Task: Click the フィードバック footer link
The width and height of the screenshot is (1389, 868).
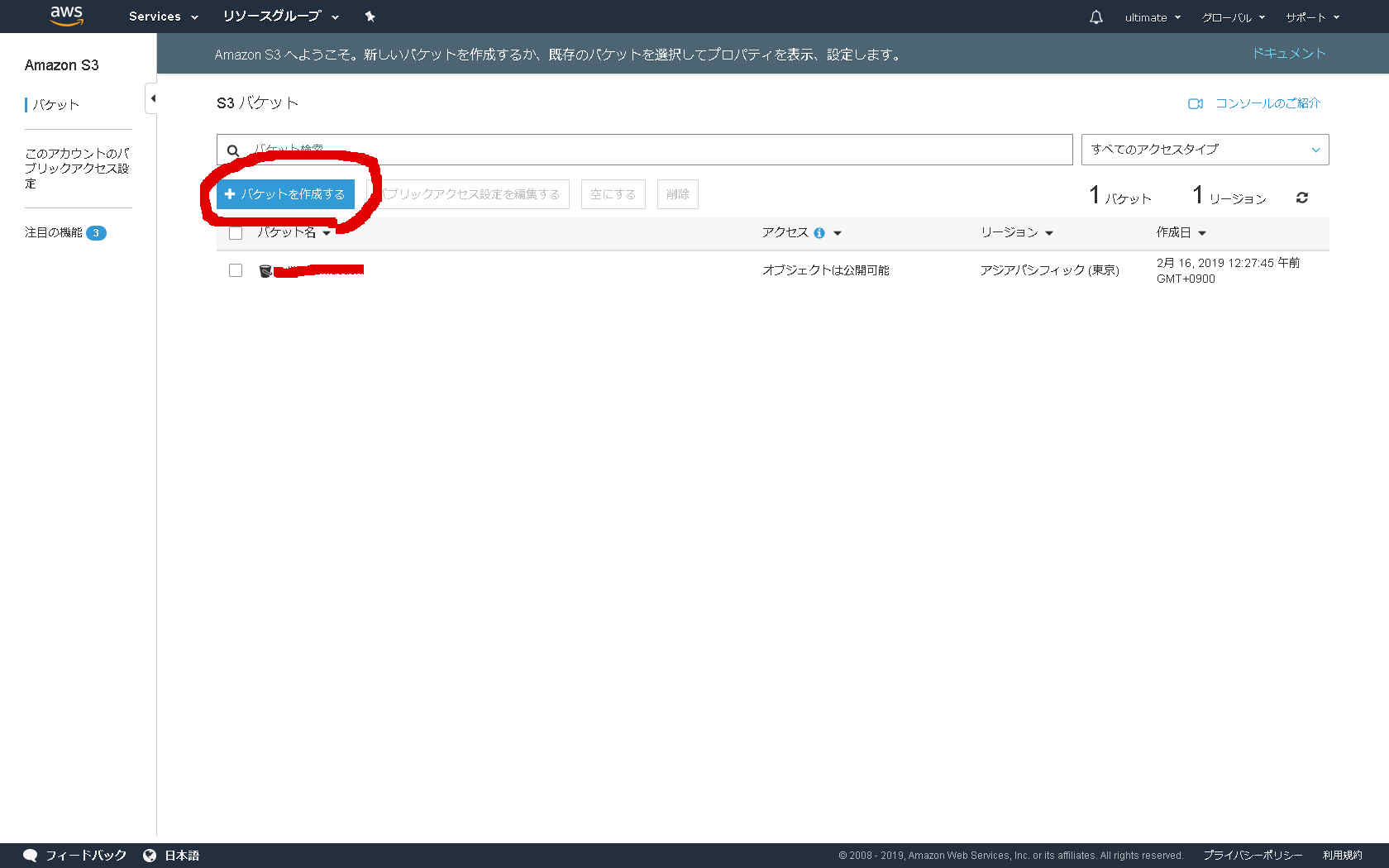Action: [x=86, y=856]
